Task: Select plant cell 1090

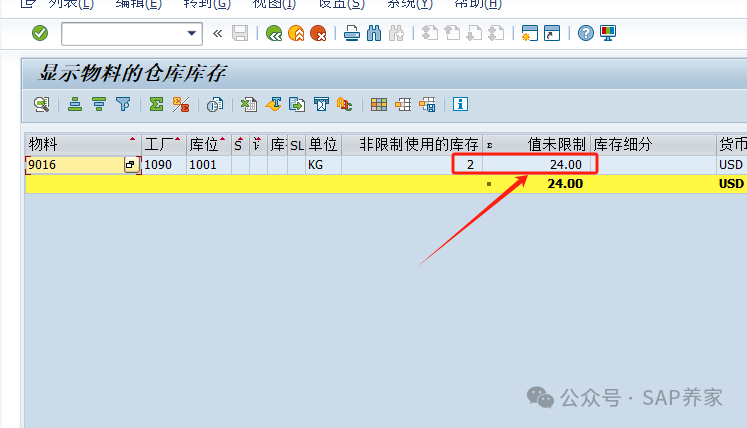Action: [163, 164]
